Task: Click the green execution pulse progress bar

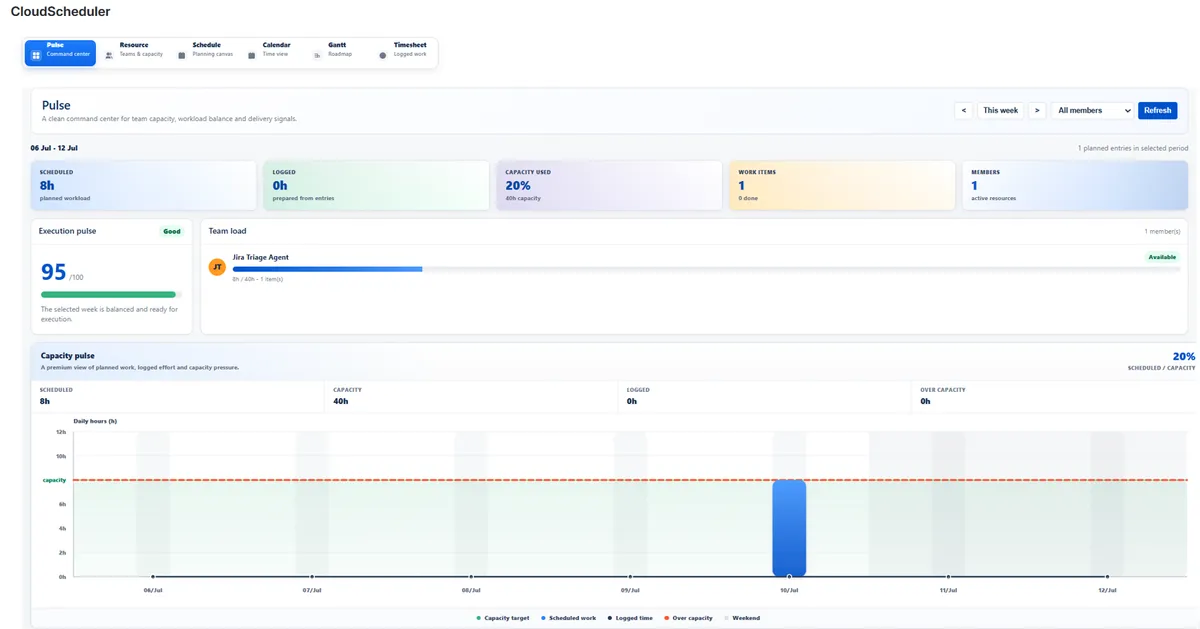Action: point(108,295)
